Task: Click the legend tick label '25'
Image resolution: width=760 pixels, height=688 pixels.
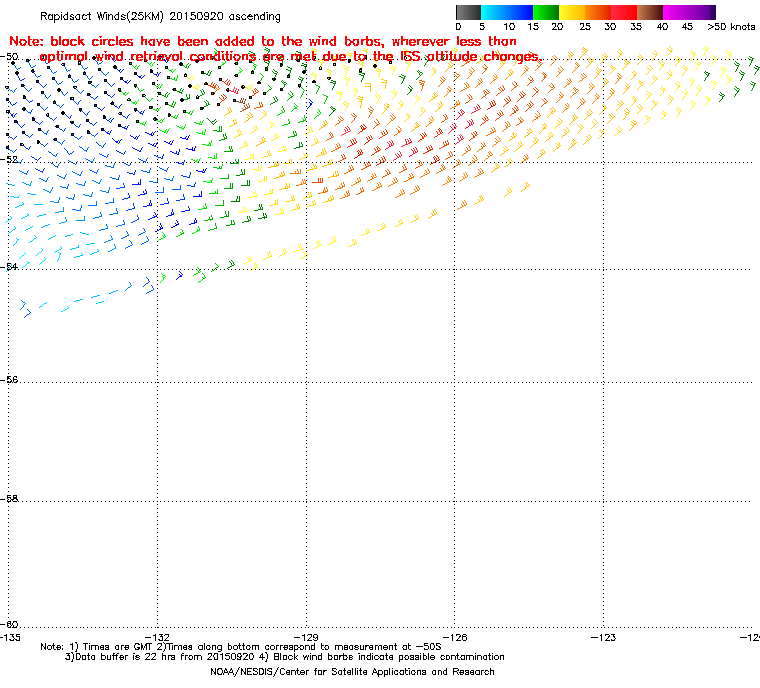Action: click(x=585, y=27)
